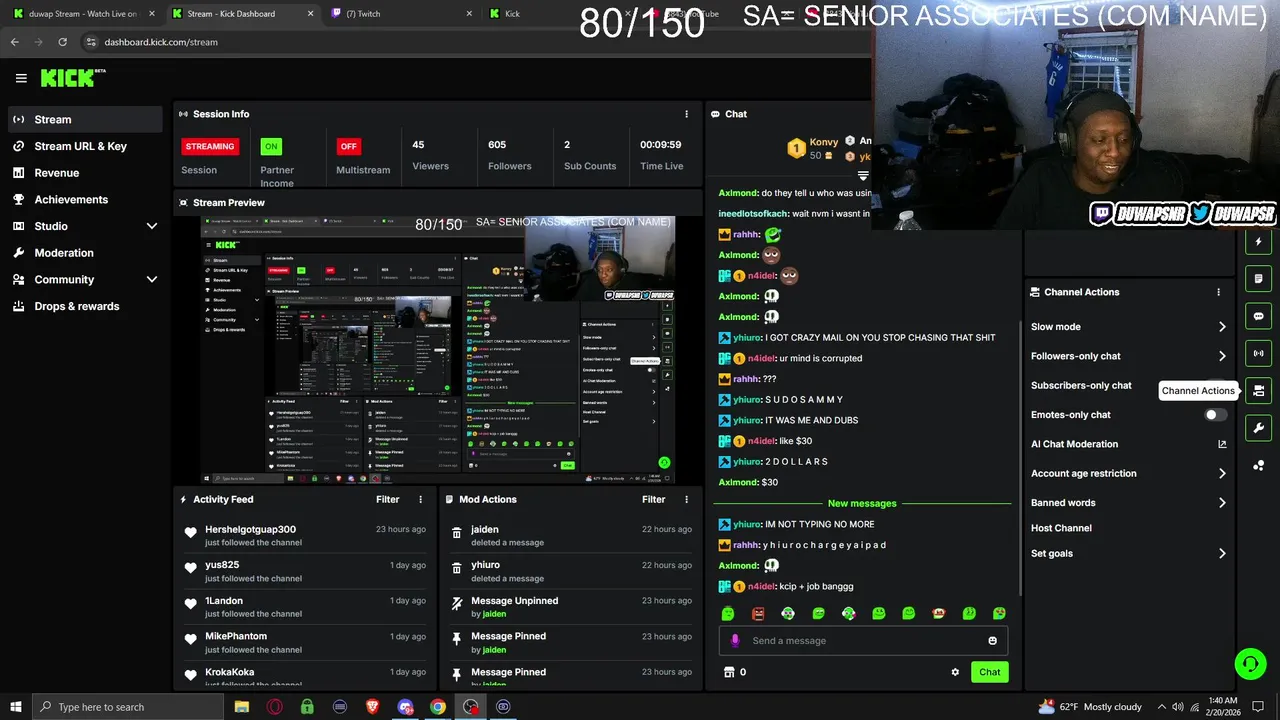Expand Slow mode options chevron
This screenshot has height=720, width=1280.
point(1221,327)
